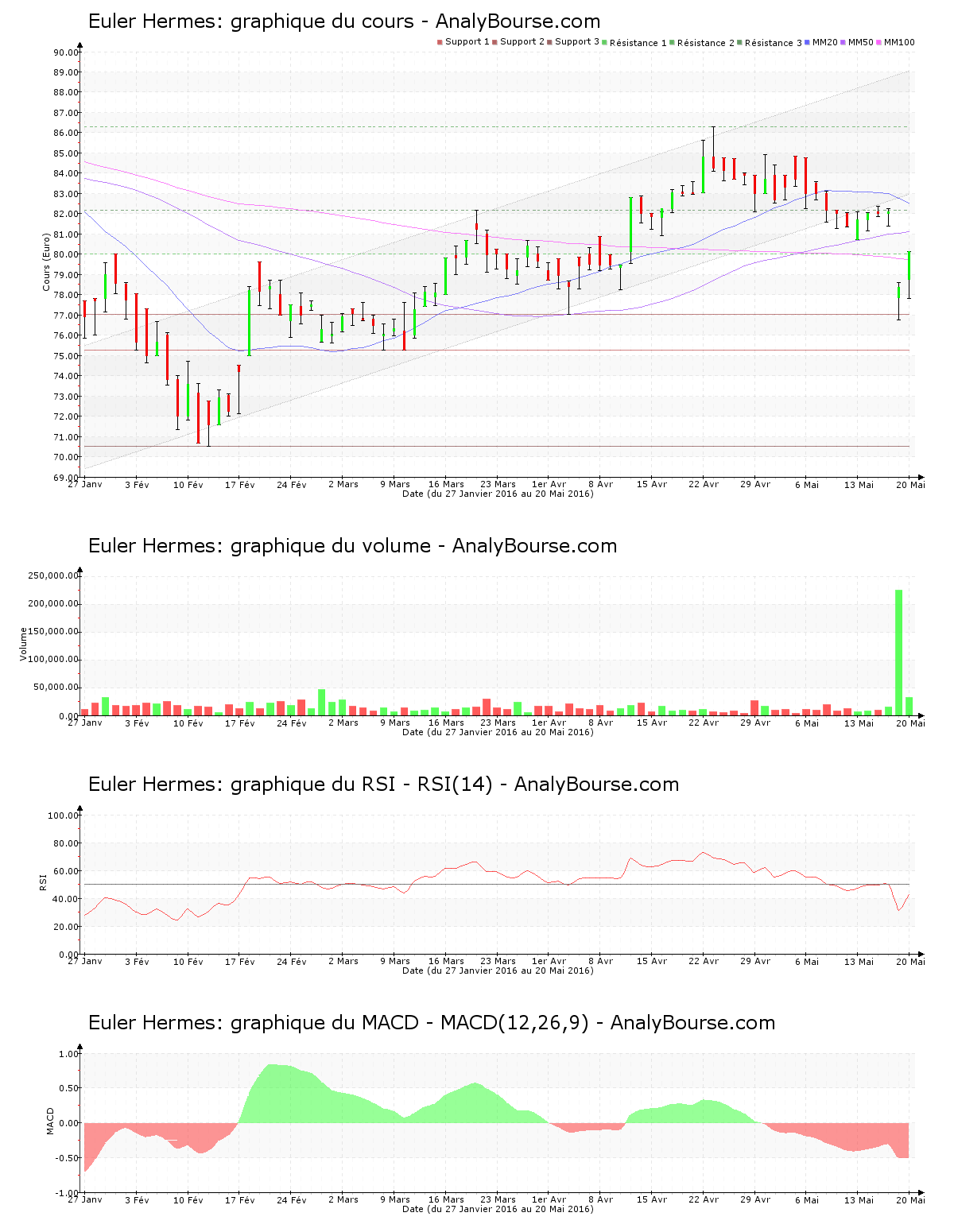Screen dimensions: 954x1232
Task: Click the -1.00 value on MACD axis
Action: [68, 1193]
